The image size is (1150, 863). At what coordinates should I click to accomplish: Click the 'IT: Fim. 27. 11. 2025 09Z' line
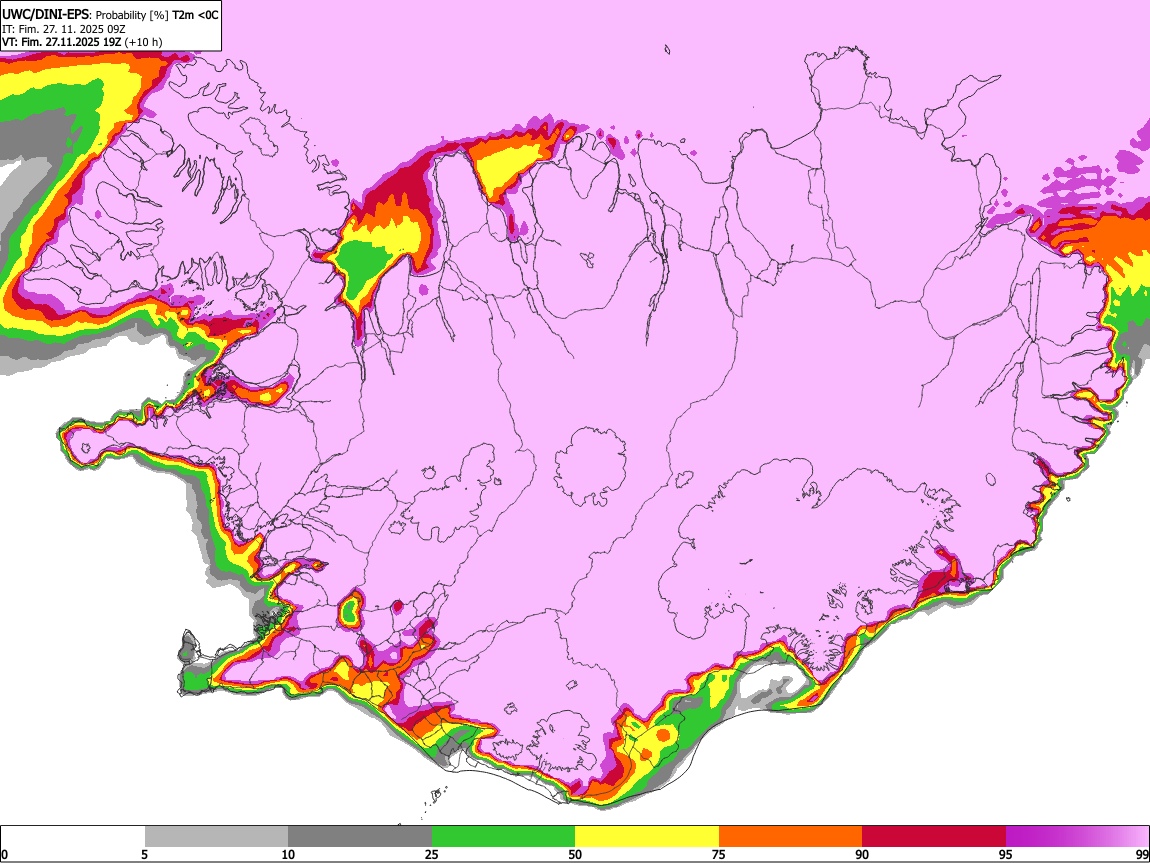click(x=64, y=29)
